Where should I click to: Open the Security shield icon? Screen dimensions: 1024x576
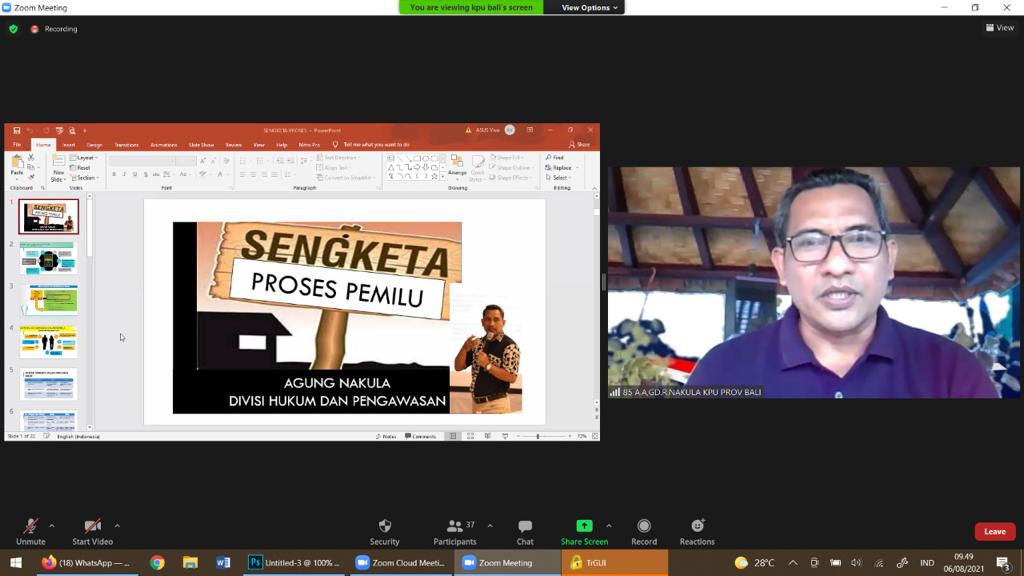click(x=384, y=526)
